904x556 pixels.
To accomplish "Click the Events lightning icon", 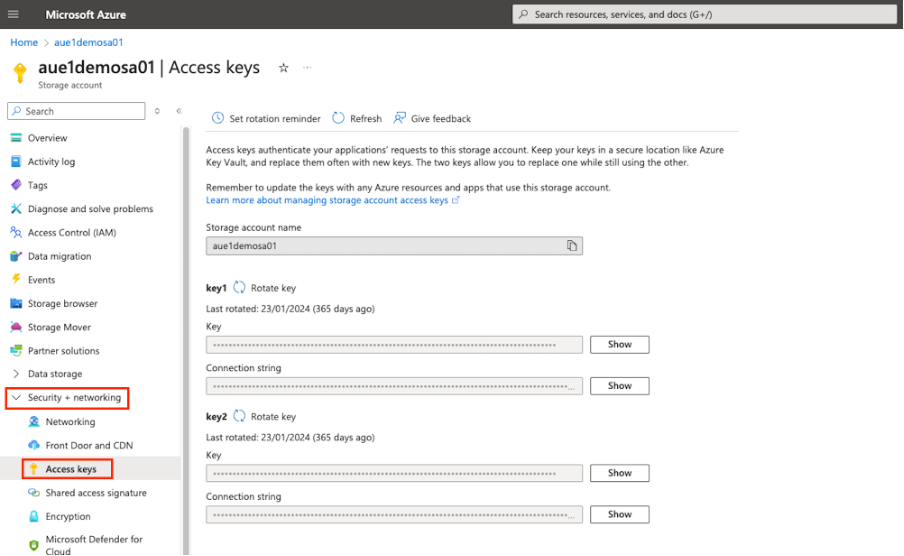I will click(x=16, y=280).
